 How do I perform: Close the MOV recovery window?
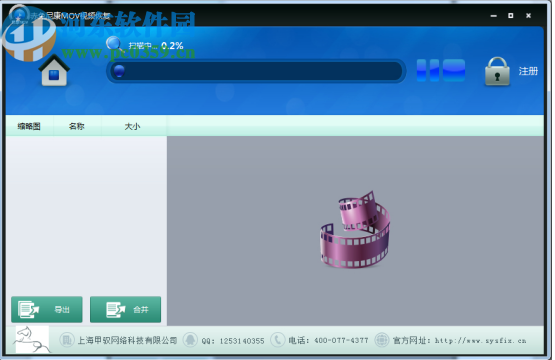(528, 16)
